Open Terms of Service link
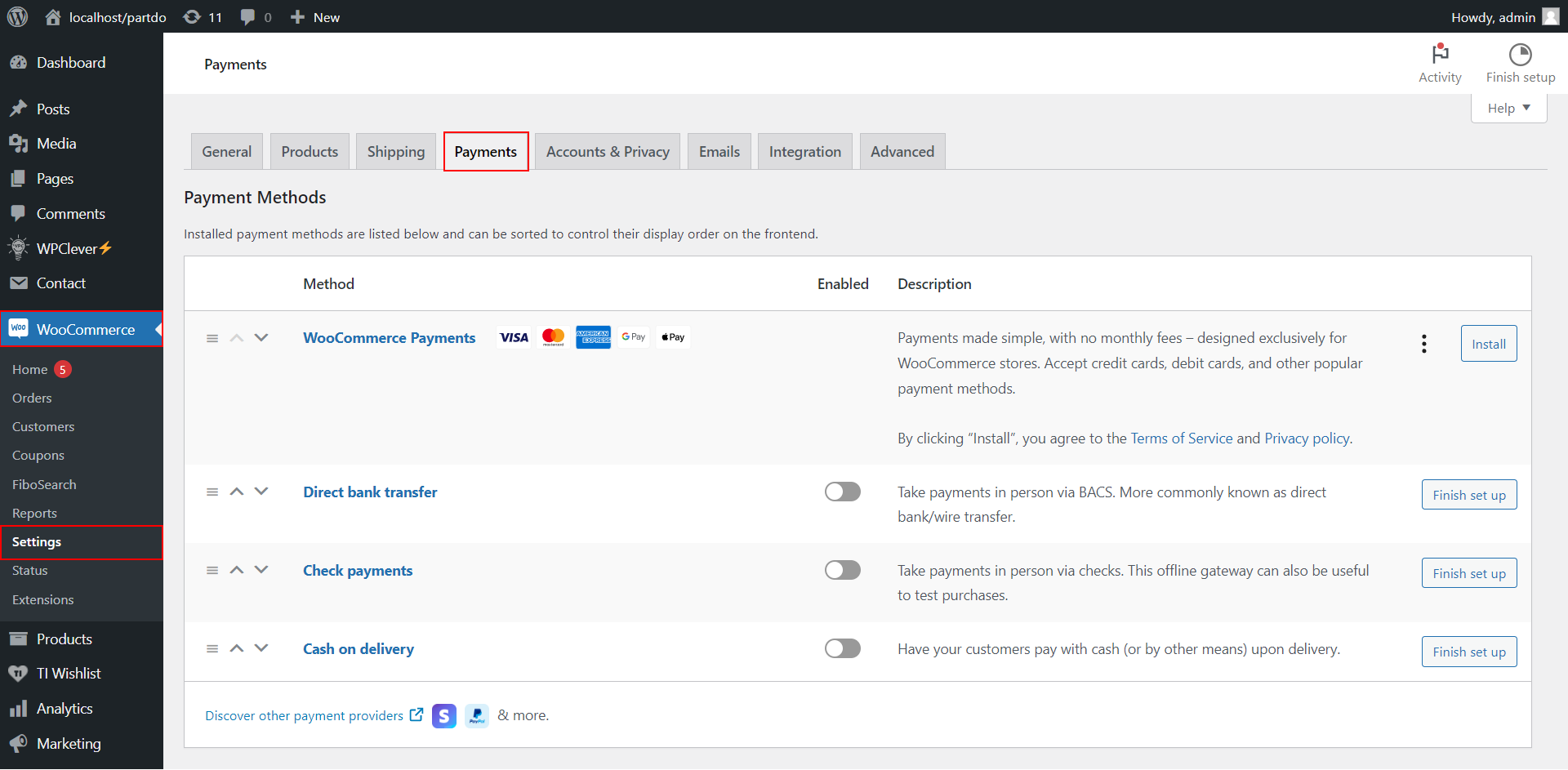 coord(1182,438)
